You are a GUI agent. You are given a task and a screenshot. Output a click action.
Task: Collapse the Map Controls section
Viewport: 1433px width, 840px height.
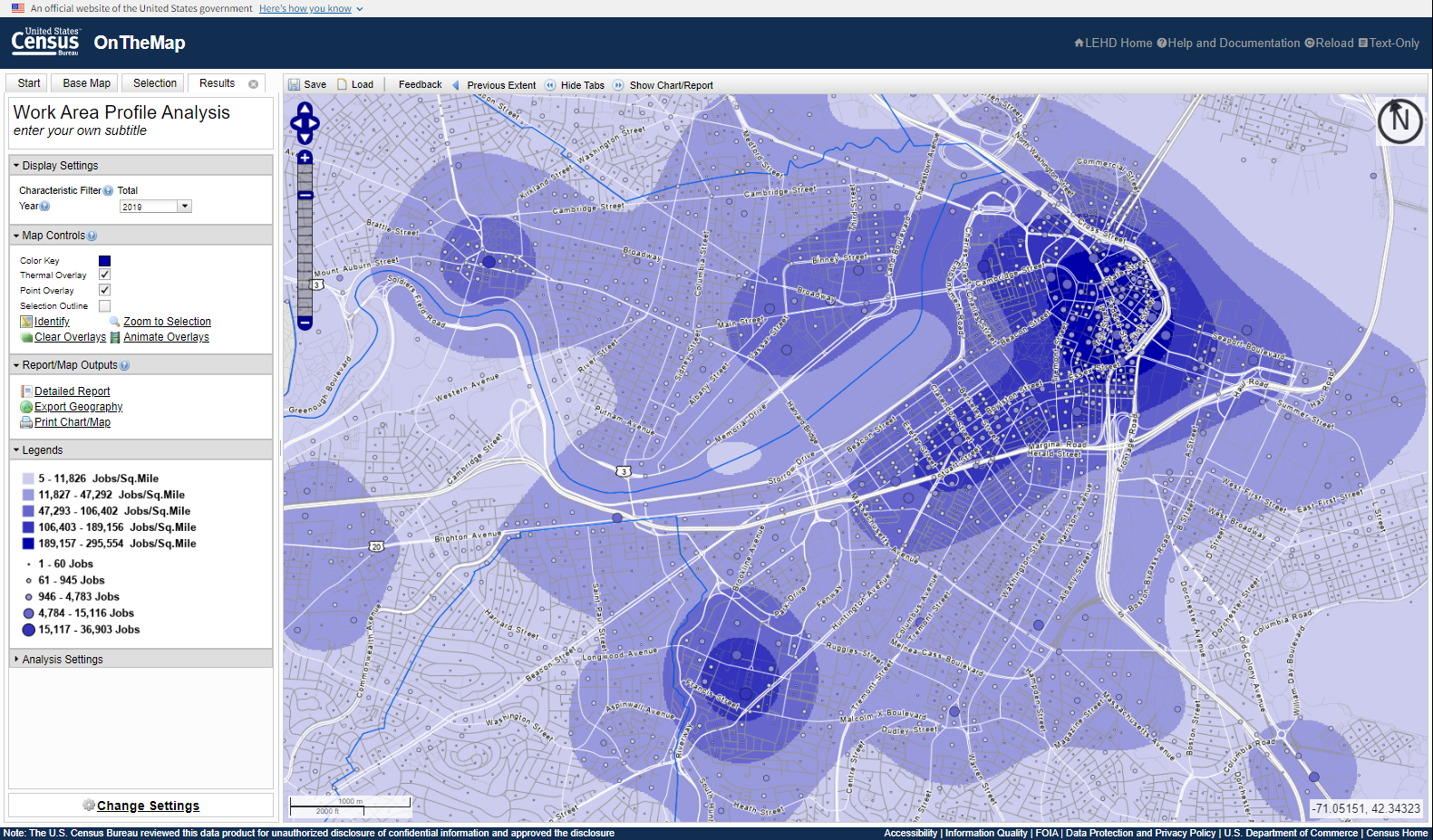pos(140,236)
